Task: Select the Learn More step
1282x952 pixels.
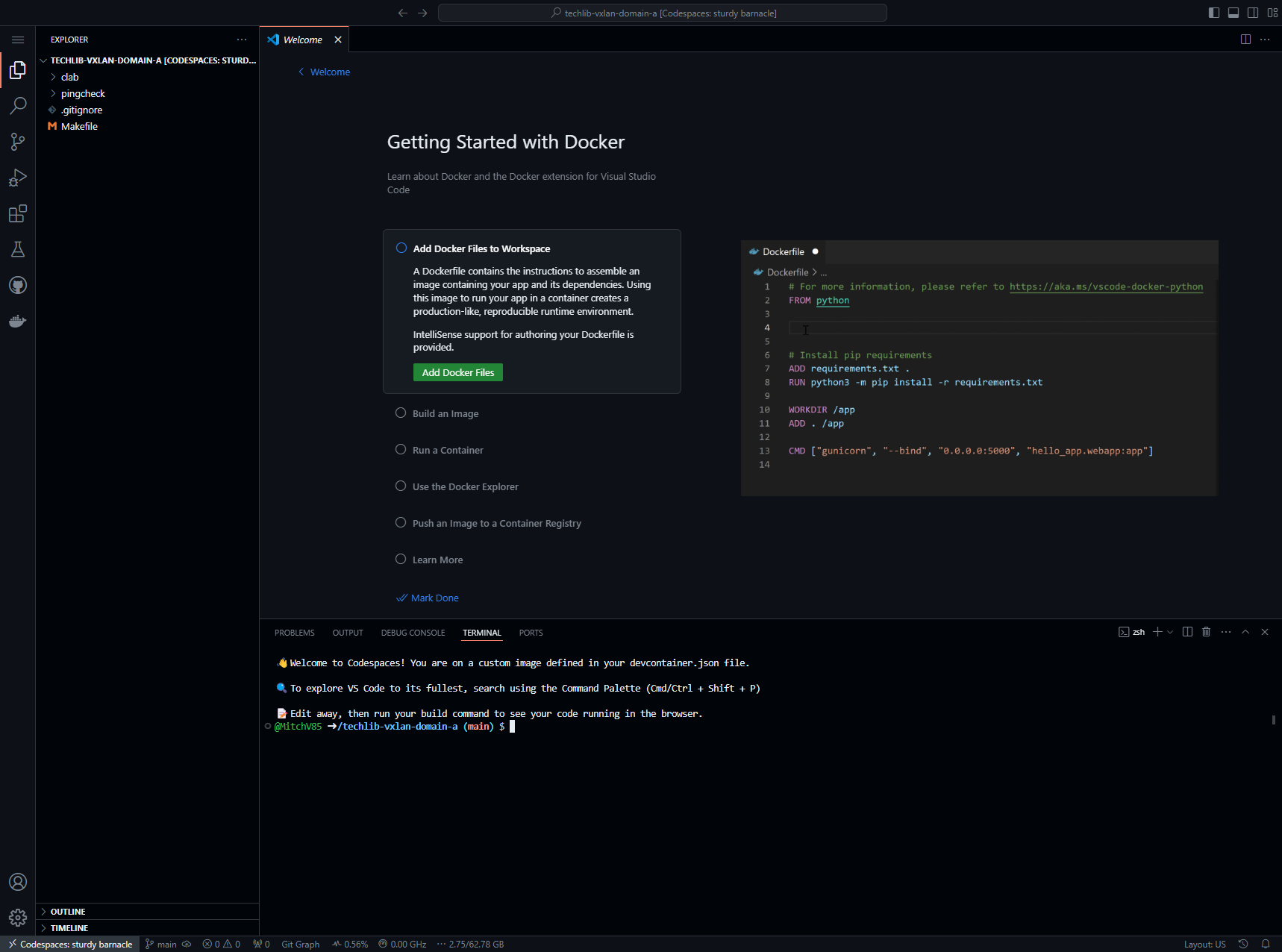Action: click(437, 560)
